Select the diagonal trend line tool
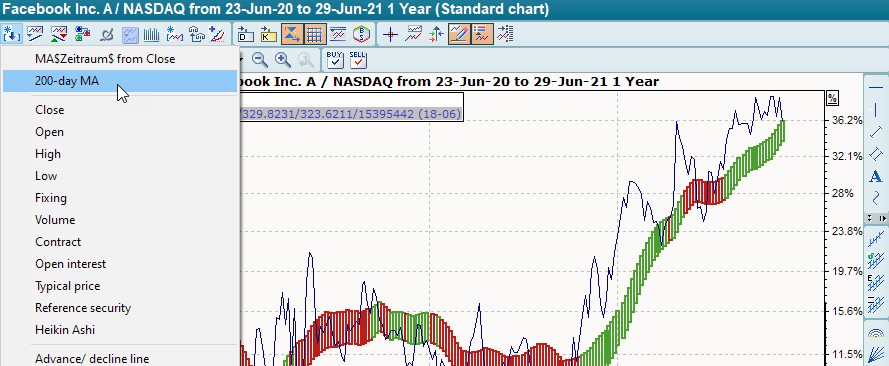889x366 pixels. click(875, 131)
